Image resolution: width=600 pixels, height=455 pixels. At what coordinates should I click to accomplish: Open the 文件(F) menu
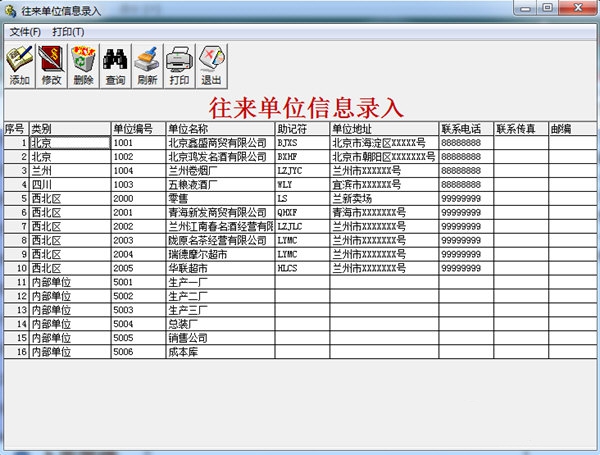(x=25, y=32)
